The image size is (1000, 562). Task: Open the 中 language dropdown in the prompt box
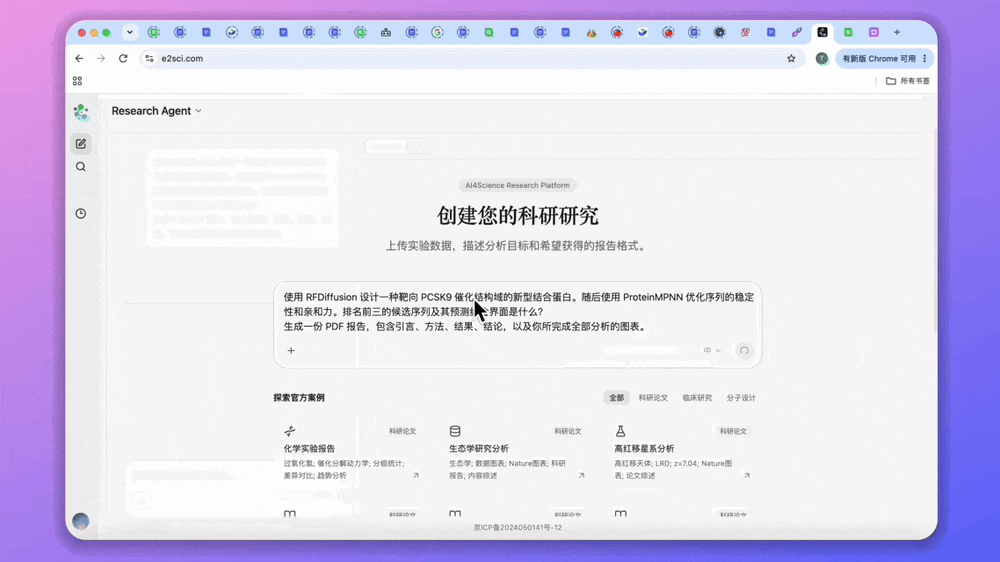click(712, 350)
